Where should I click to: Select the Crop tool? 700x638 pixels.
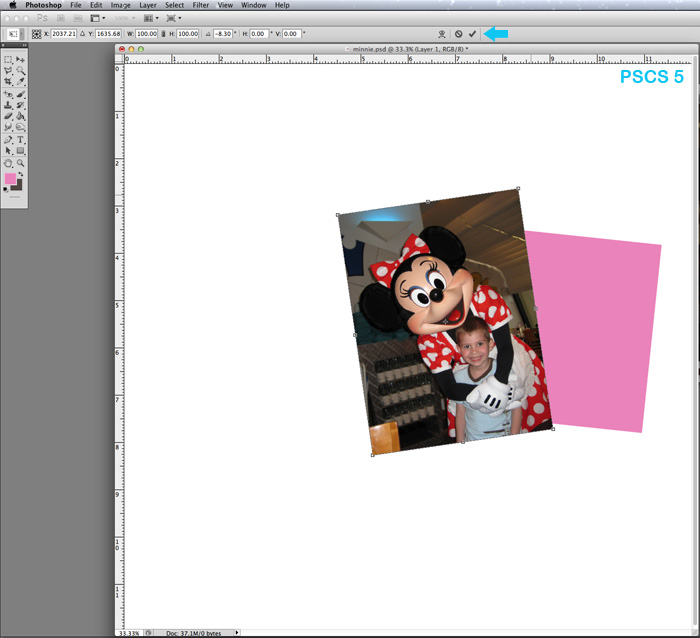pyautogui.click(x=8, y=82)
